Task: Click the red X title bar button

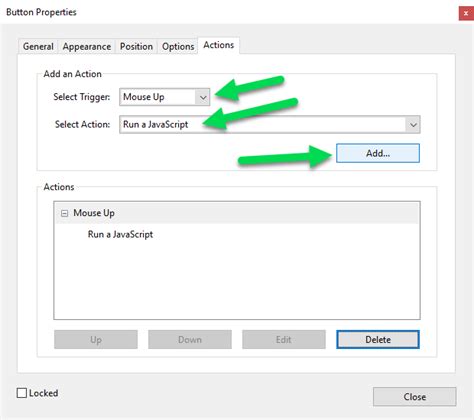Action: tap(466, 14)
